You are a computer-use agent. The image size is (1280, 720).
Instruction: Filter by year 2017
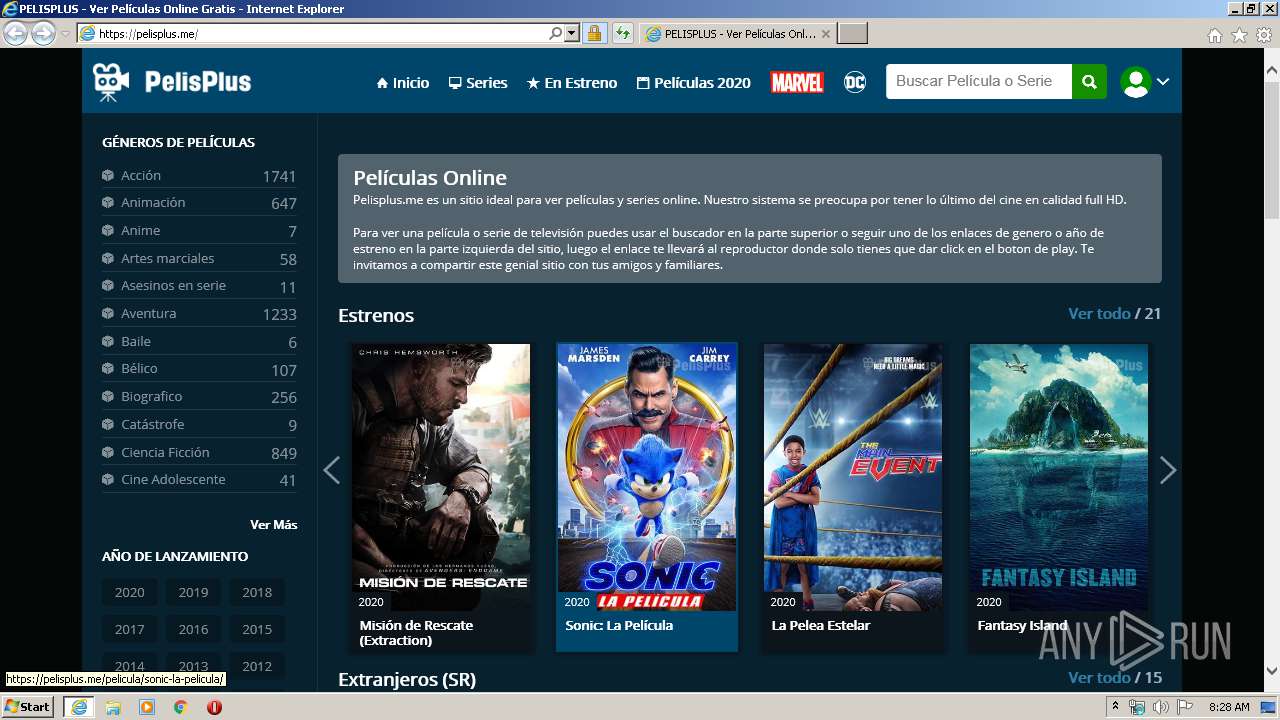(129, 629)
